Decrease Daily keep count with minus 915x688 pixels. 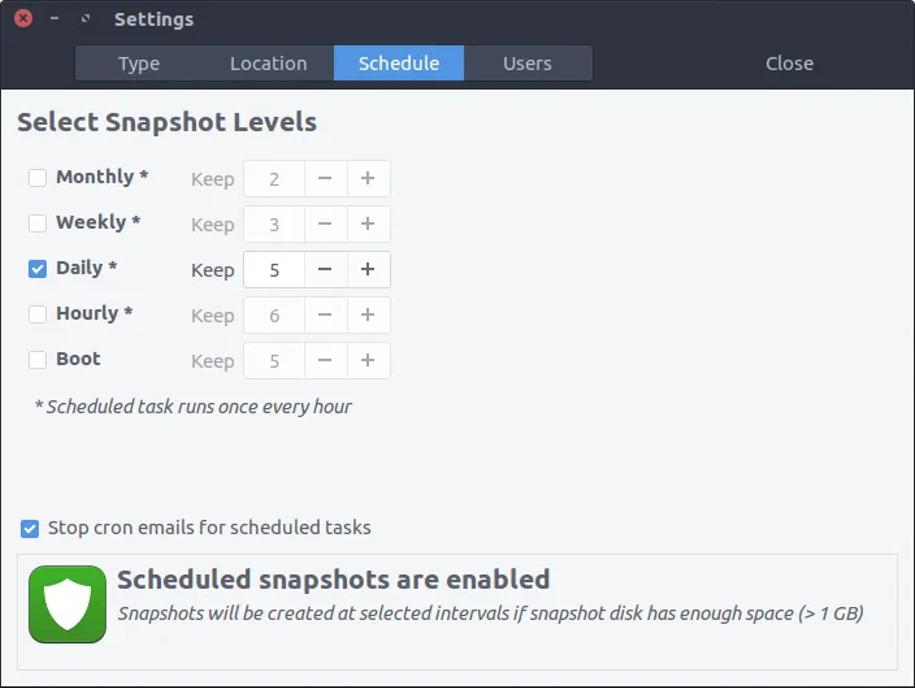pyautogui.click(x=325, y=270)
